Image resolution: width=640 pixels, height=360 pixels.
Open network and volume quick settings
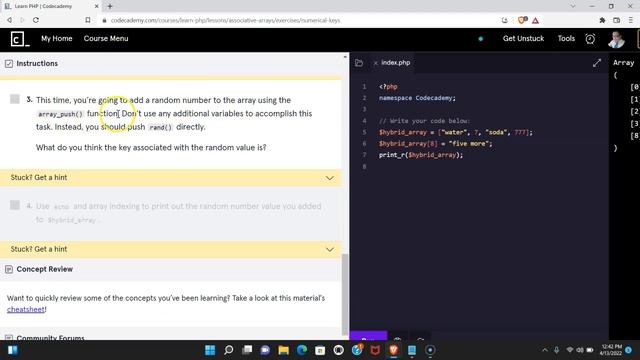[x=580, y=350]
